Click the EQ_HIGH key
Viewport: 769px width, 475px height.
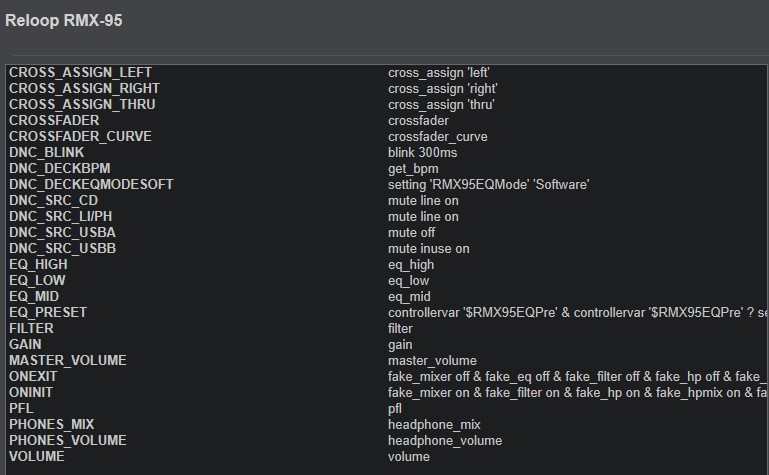pyautogui.click(x=39, y=264)
